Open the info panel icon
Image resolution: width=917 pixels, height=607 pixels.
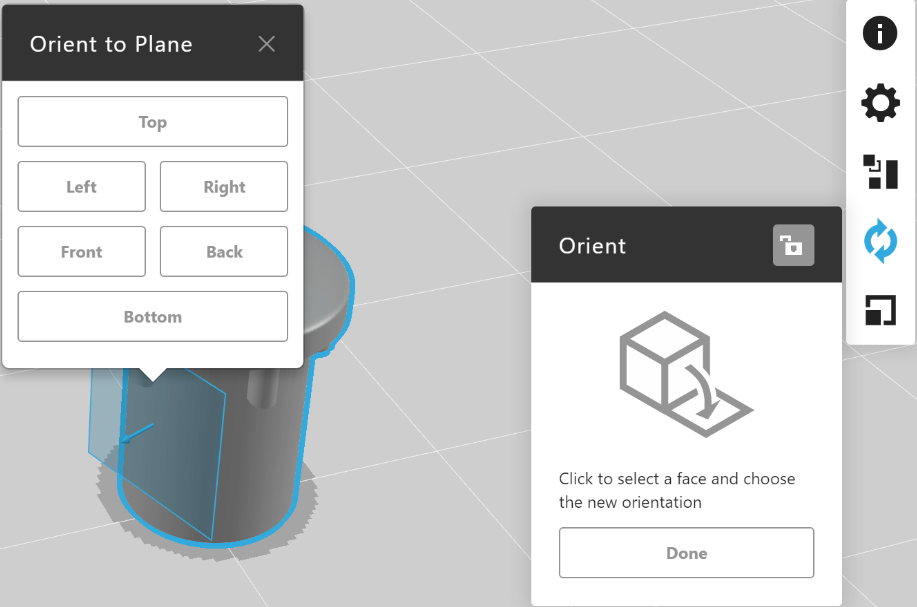pos(880,33)
